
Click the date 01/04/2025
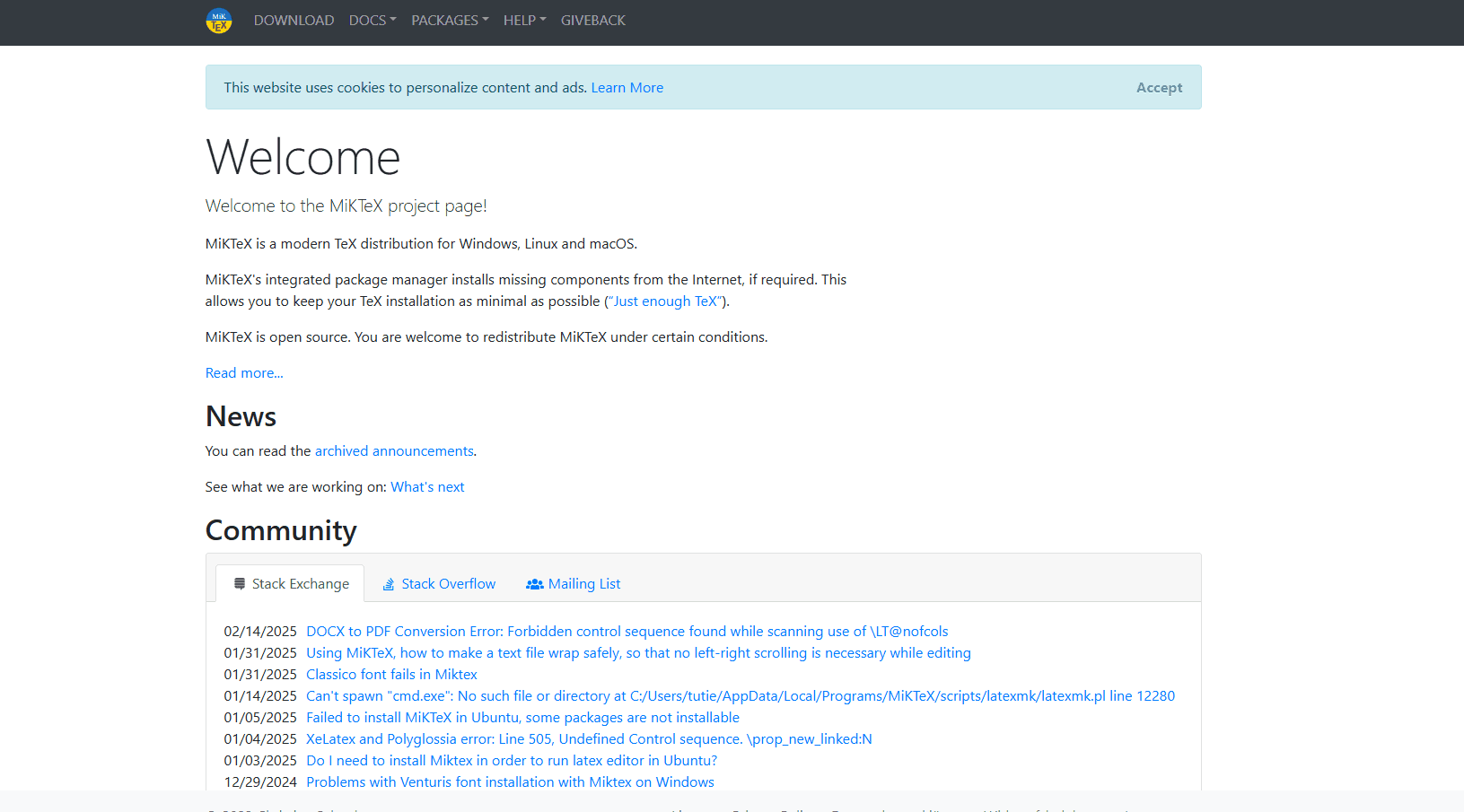click(260, 739)
